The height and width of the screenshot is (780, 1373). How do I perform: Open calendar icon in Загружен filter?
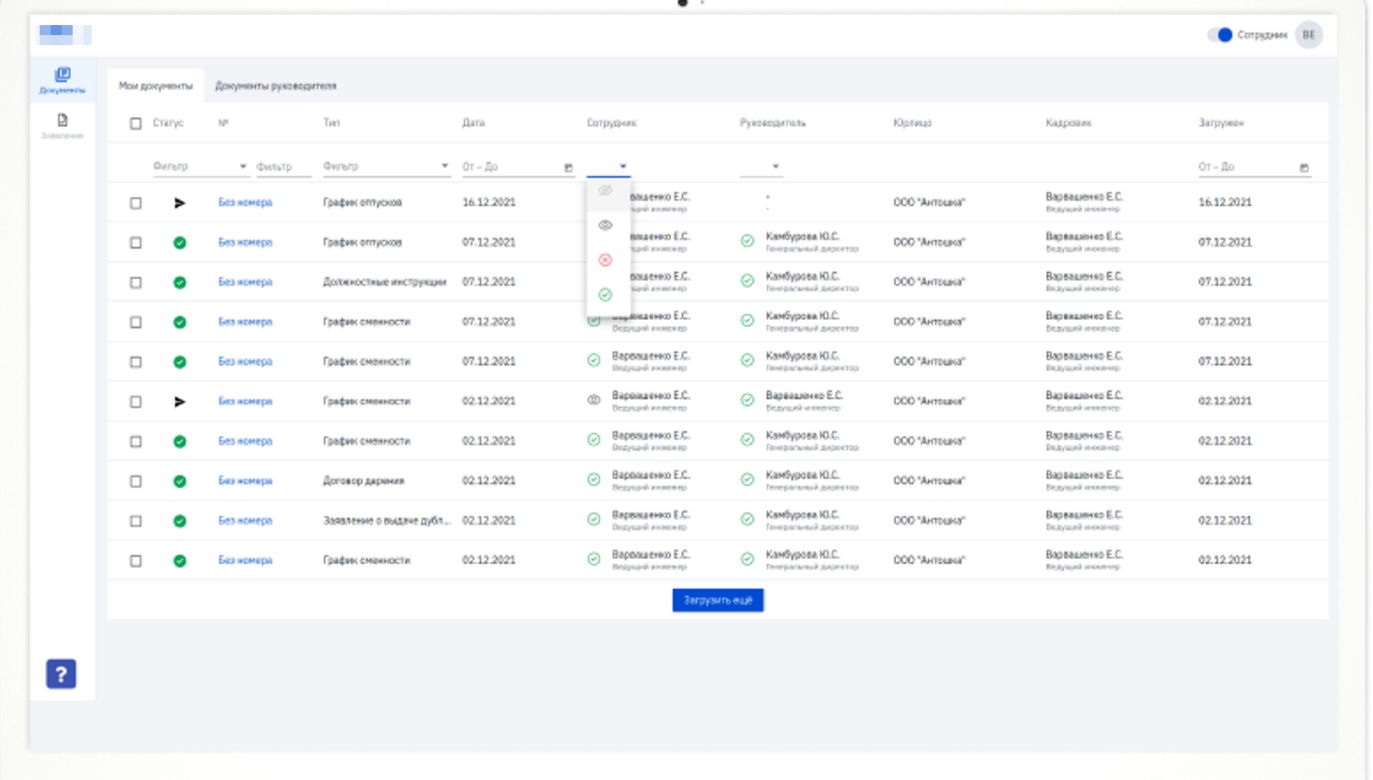(x=1304, y=168)
